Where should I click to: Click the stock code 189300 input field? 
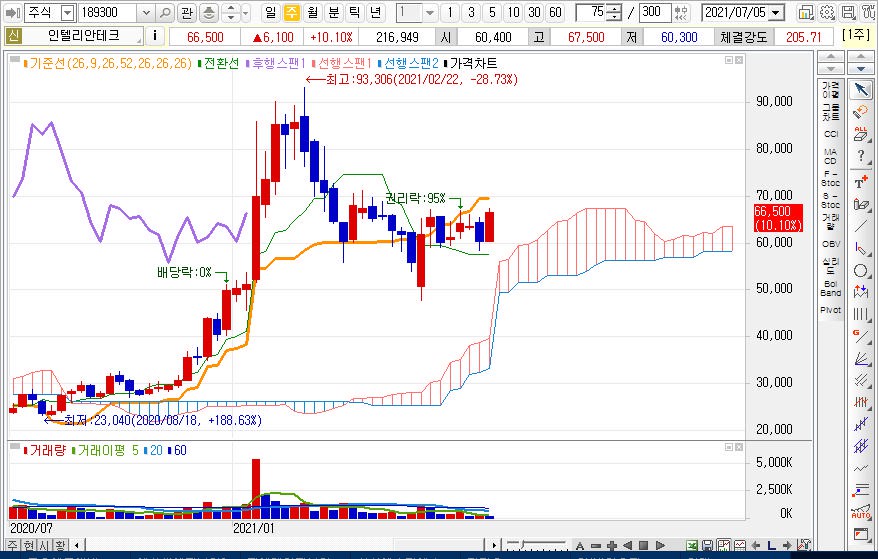pos(109,12)
